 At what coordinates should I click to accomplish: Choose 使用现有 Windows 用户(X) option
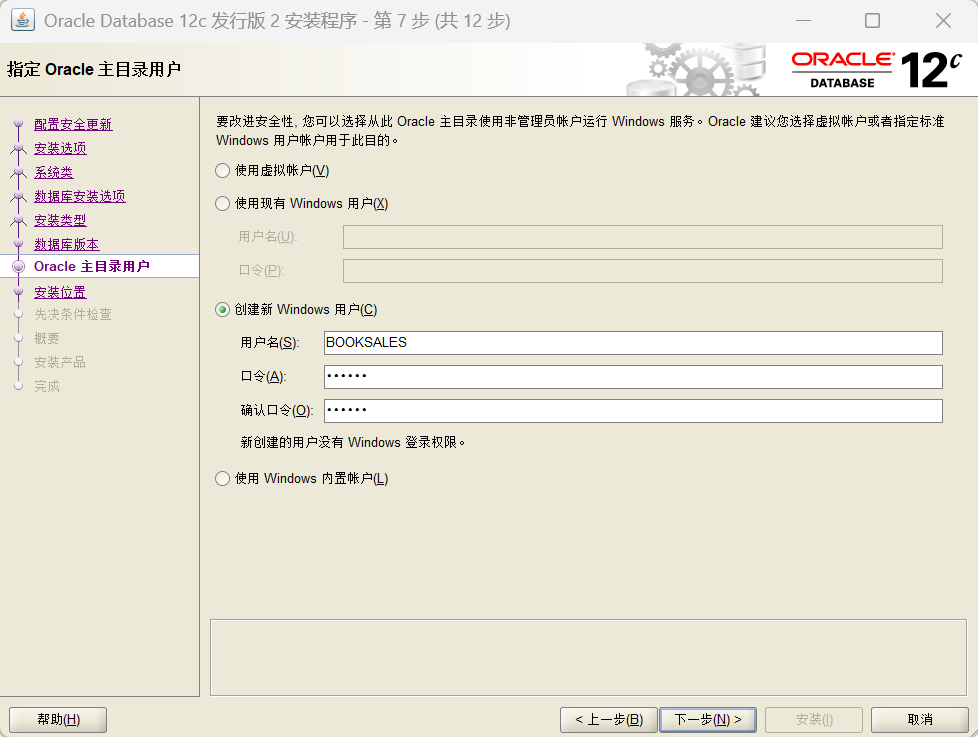tap(222, 203)
